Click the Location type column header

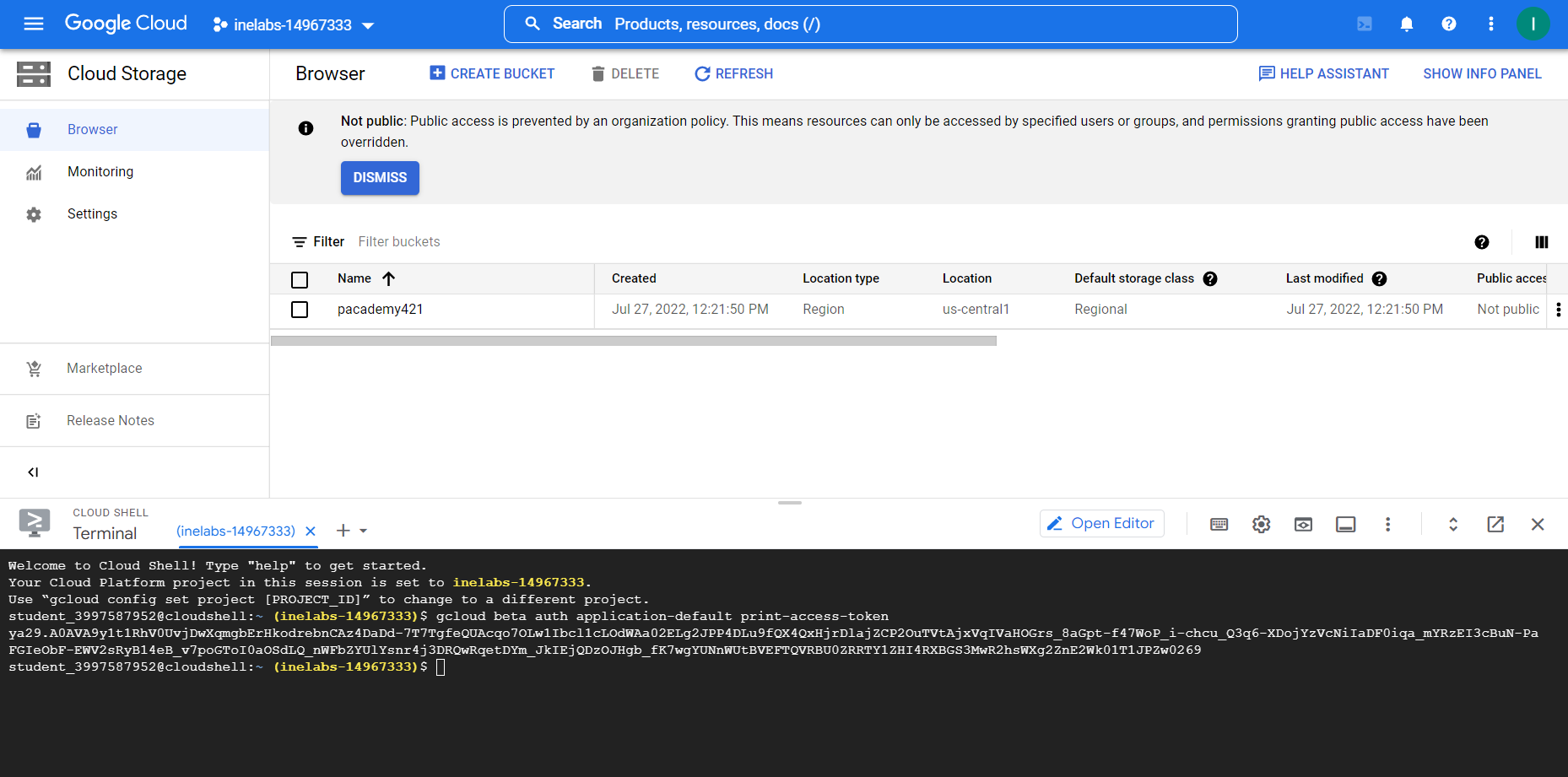tap(841, 278)
